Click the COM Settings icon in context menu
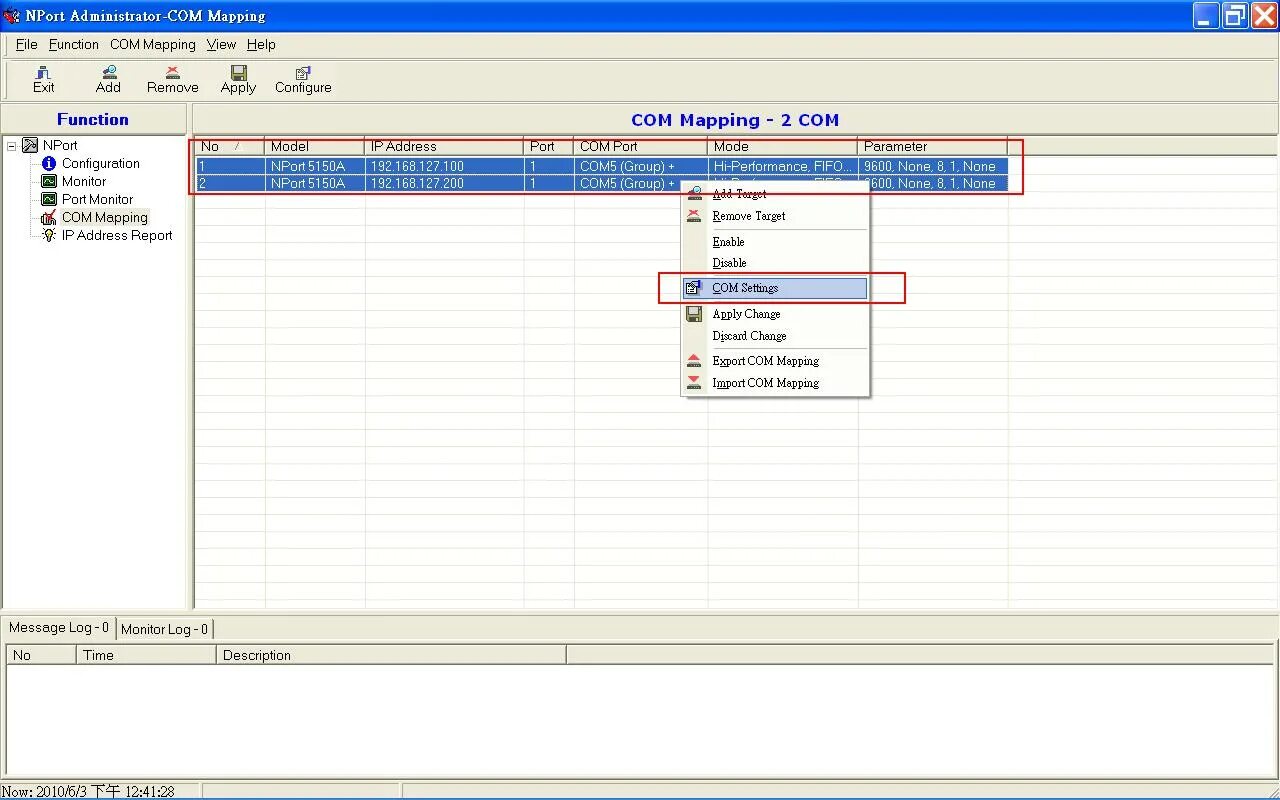Image resolution: width=1280 pixels, height=800 pixels. click(x=694, y=288)
